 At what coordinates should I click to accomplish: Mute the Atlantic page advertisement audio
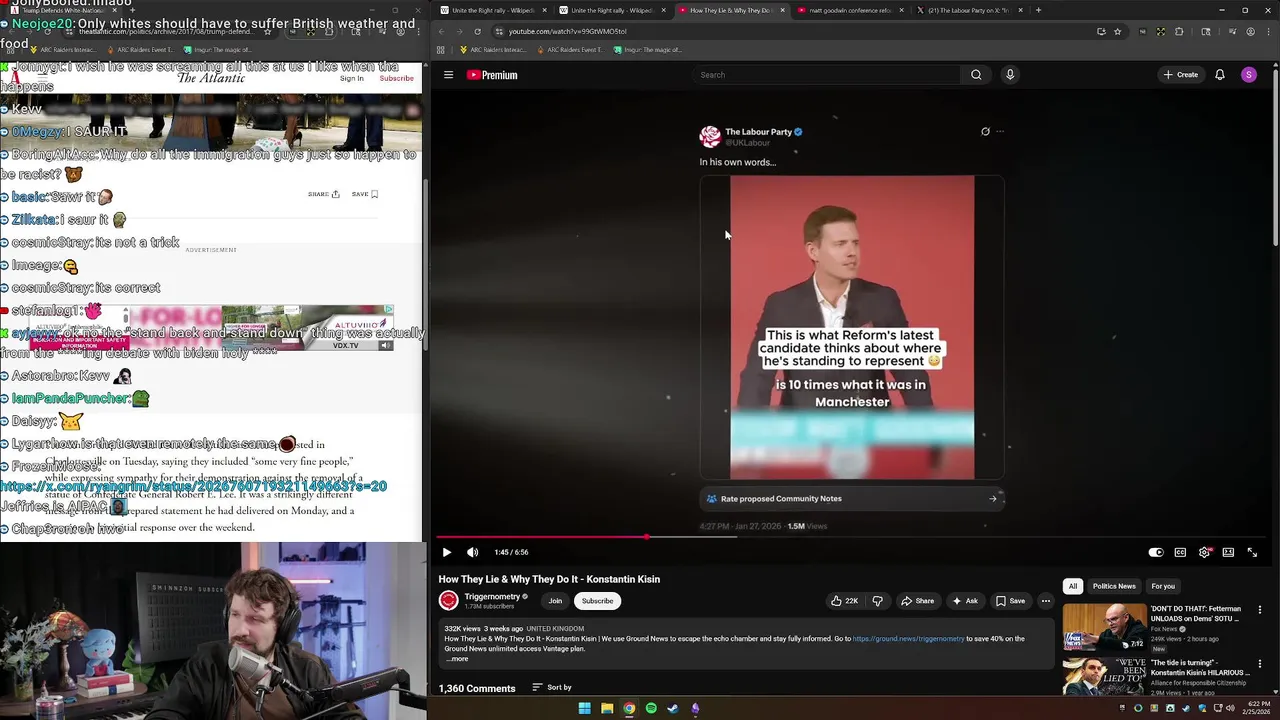tap(385, 345)
